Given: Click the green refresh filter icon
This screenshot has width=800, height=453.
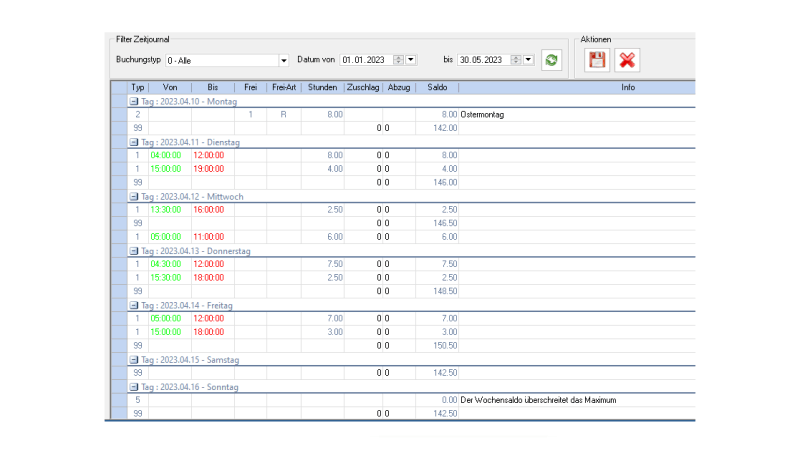Looking at the screenshot, I should 551,60.
